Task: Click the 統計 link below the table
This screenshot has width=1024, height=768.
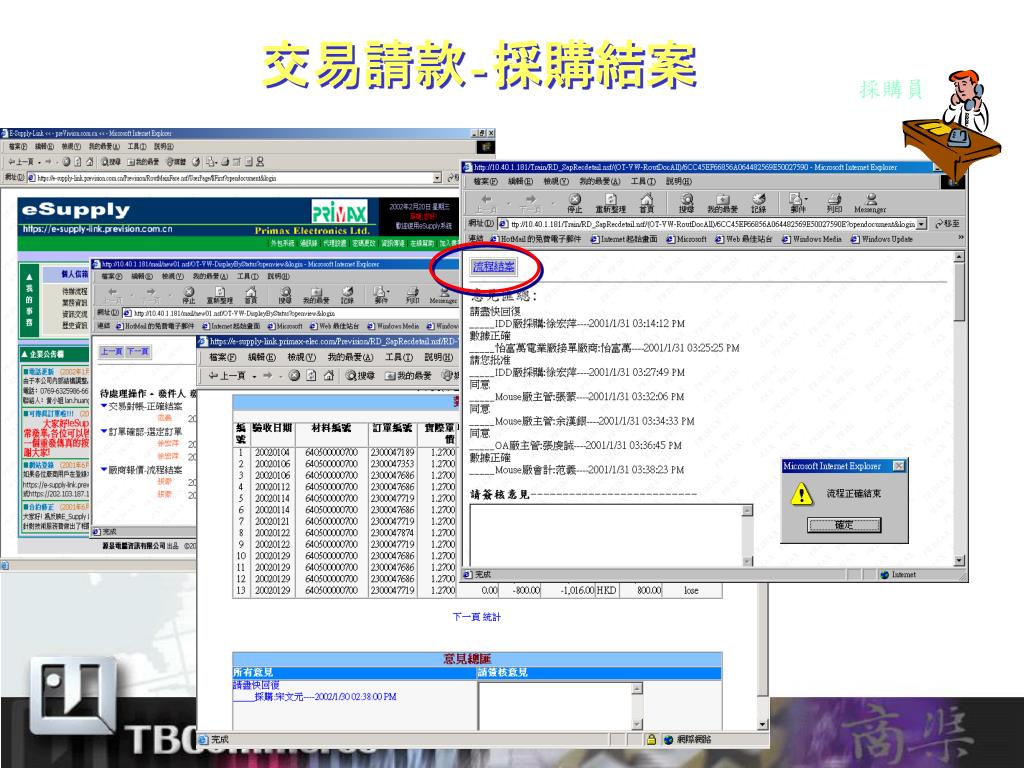Action: pos(492,616)
